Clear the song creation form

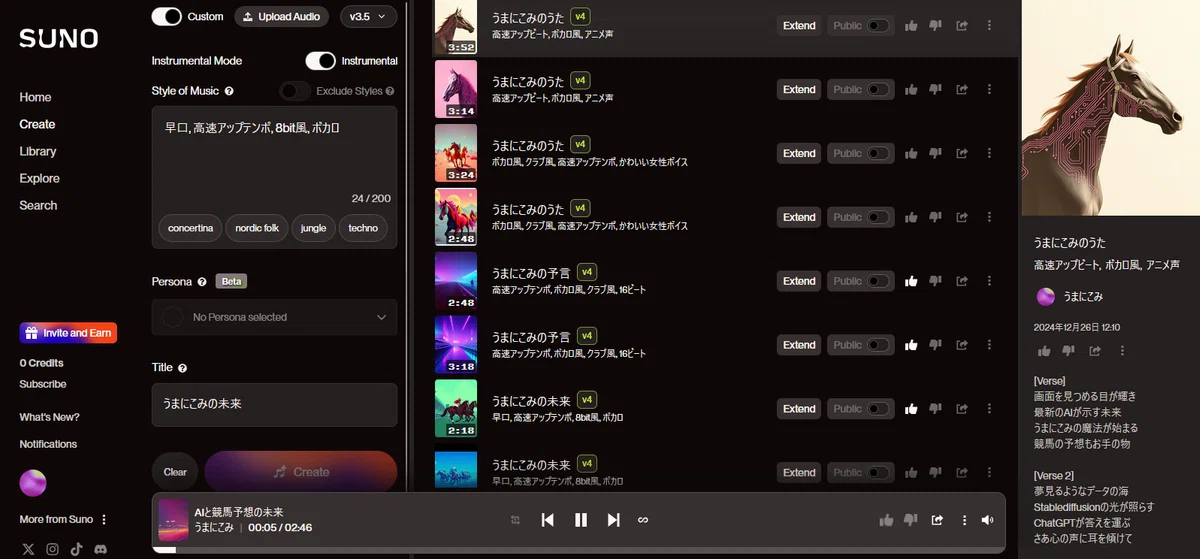tap(175, 472)
